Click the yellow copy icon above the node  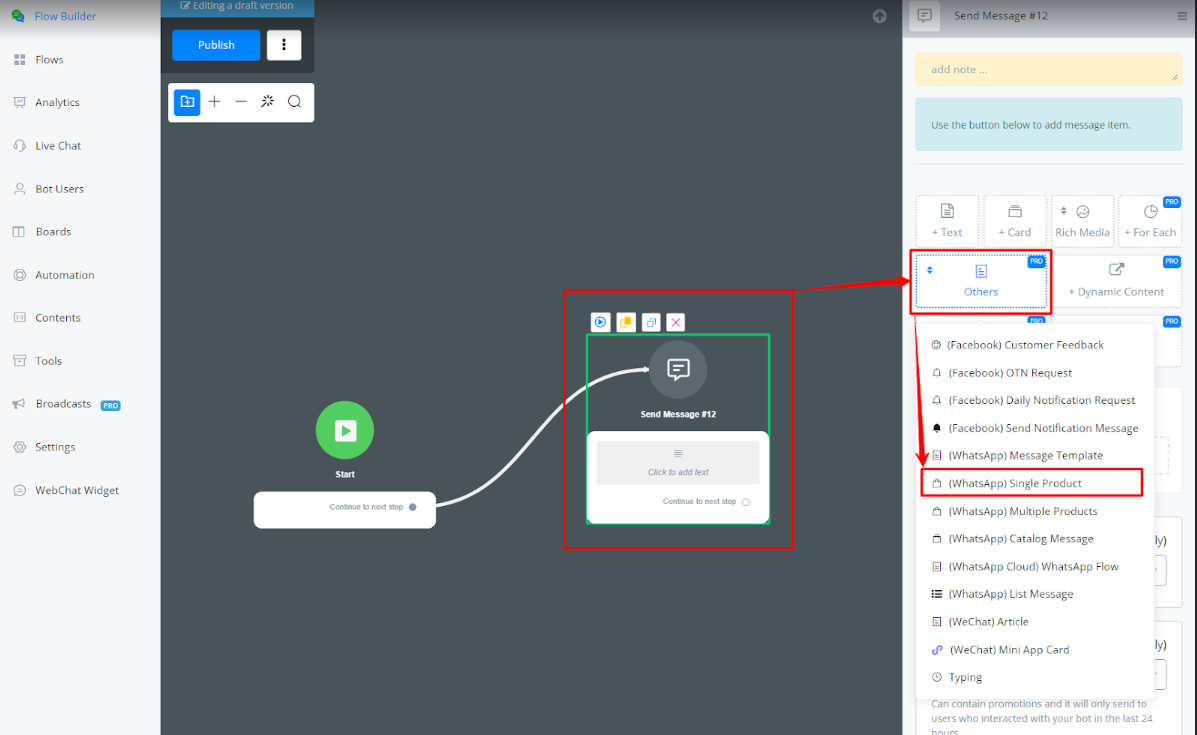pos(626,322)
